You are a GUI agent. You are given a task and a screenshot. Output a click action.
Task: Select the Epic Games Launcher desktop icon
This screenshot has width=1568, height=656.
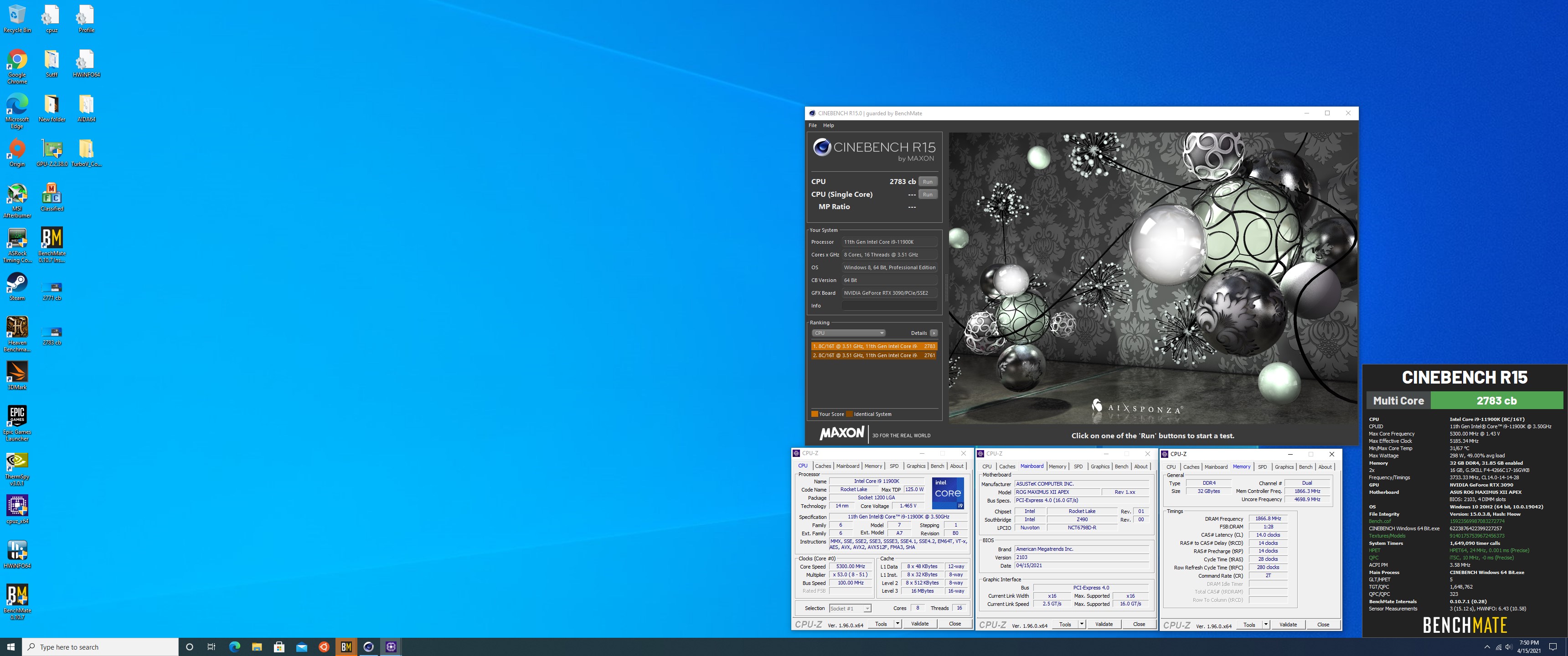click(x=17, y=424)
